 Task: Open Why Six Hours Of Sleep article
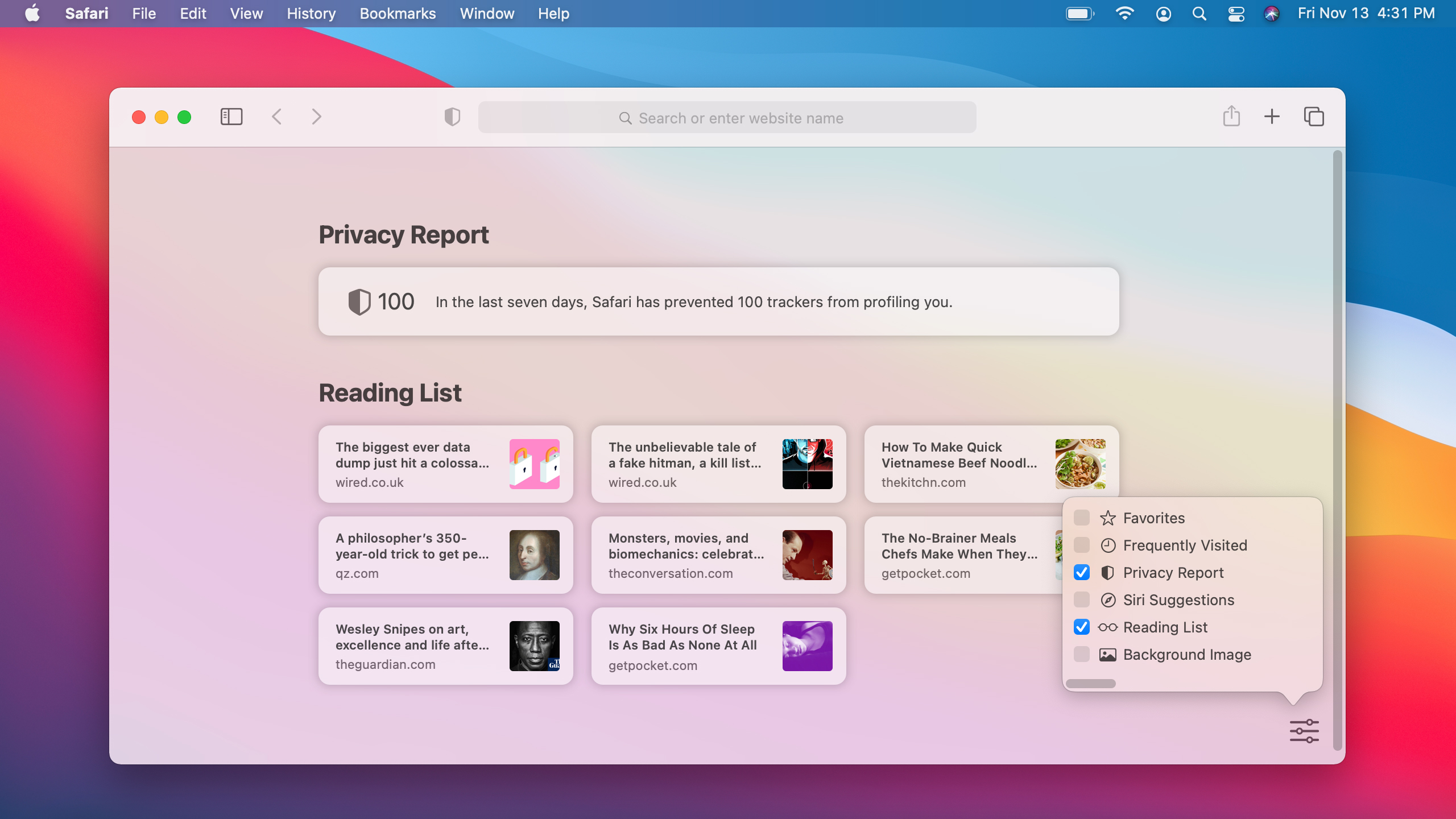718,646
